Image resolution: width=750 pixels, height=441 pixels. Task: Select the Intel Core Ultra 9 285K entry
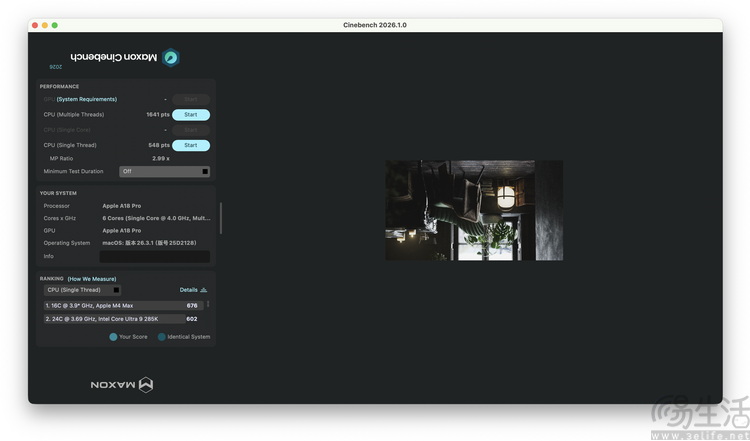tap(122, 319)
